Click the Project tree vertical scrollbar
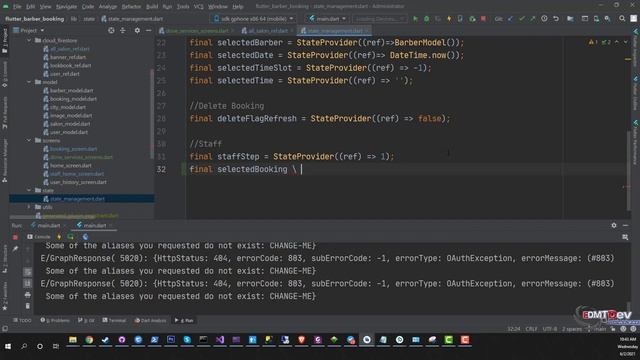Screen dimensions: 640x360 pos(152,114)
